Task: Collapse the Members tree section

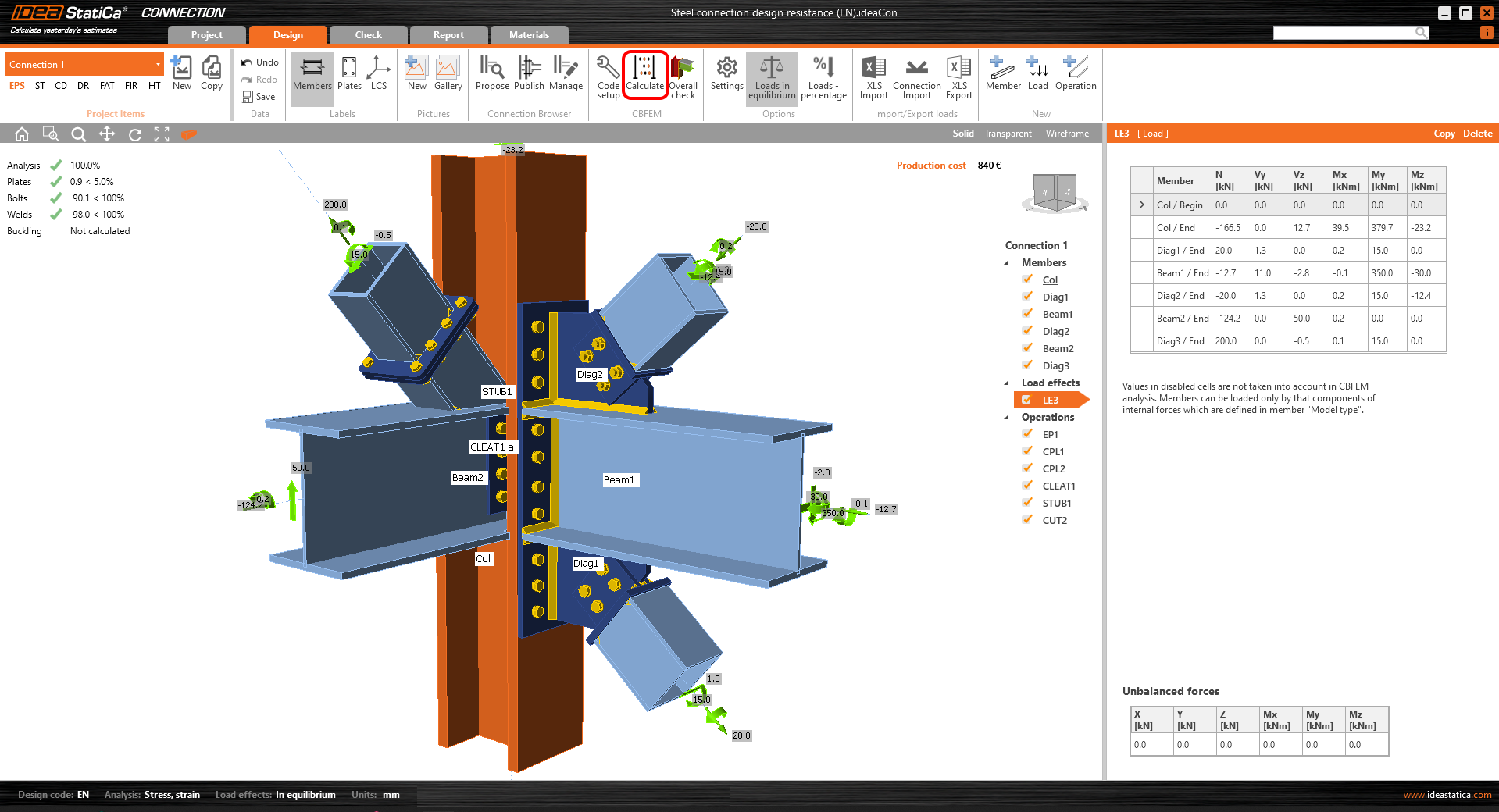Action: coord(1007,263)
